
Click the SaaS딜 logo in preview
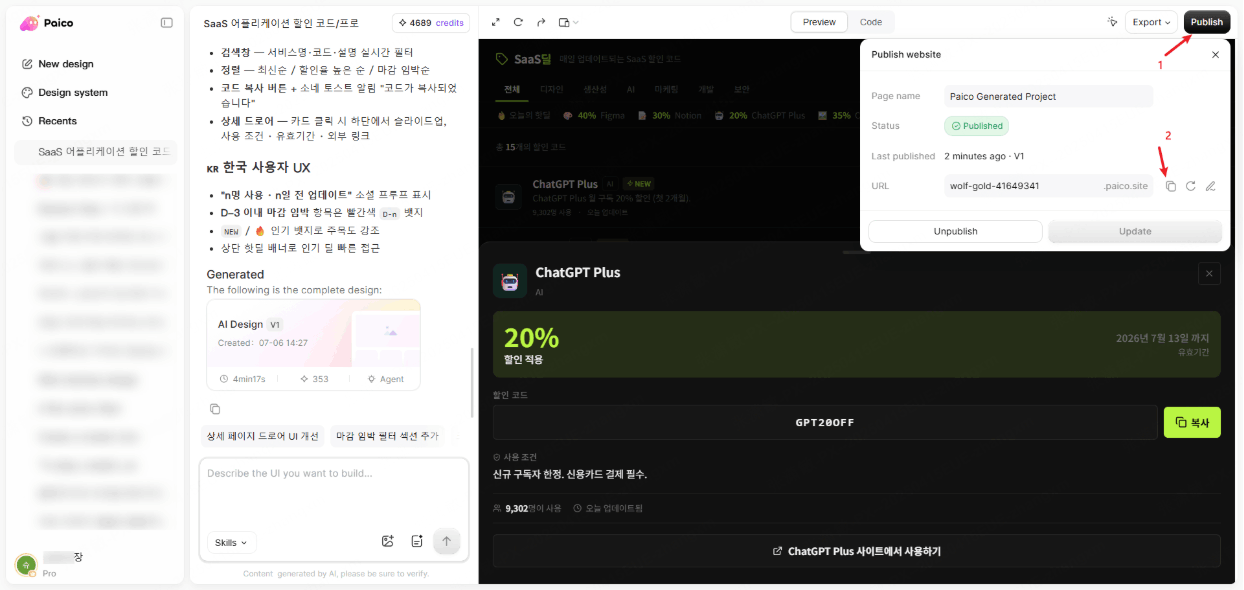pos(524,59)
